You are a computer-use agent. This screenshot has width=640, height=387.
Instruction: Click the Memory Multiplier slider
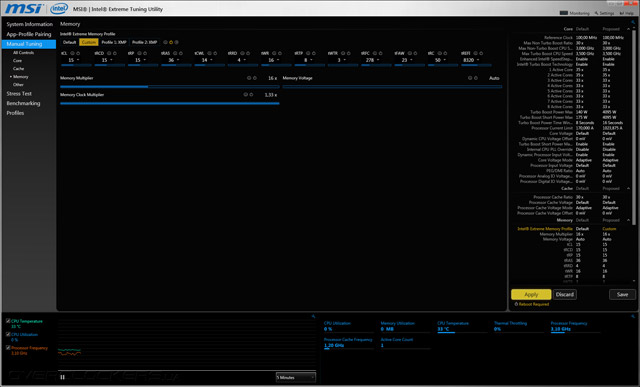[169, 87]
